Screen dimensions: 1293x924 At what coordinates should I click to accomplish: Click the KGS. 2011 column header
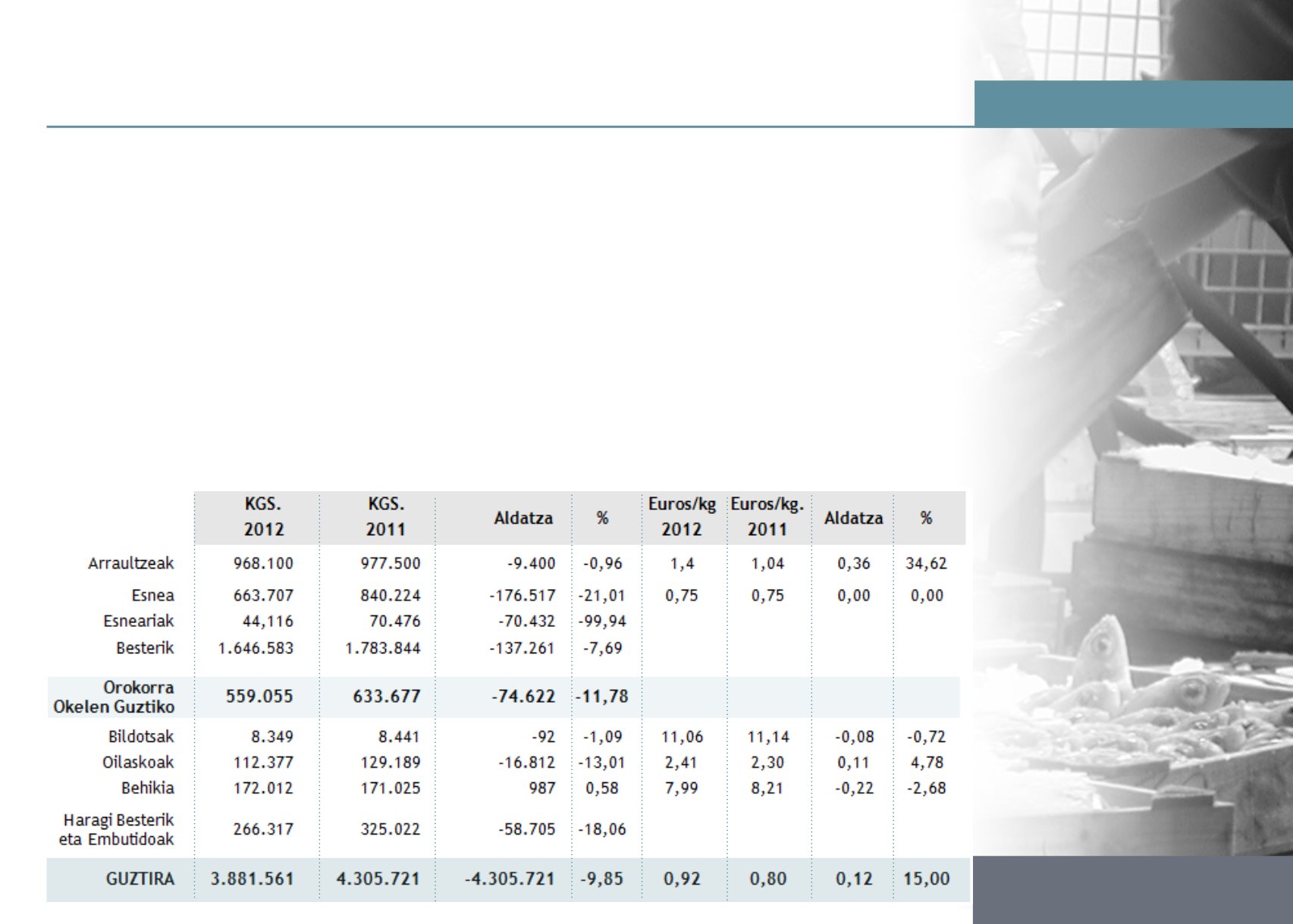pyautogui.click(x=386, y=516)
